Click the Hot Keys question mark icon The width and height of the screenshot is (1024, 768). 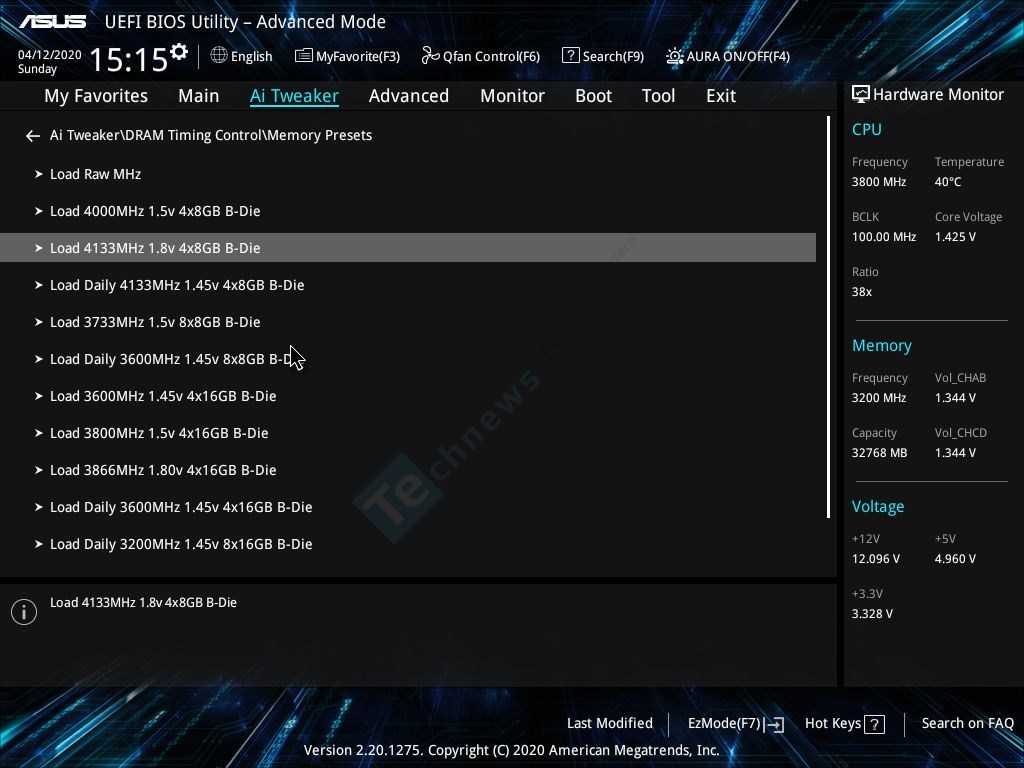coord(874,724)
